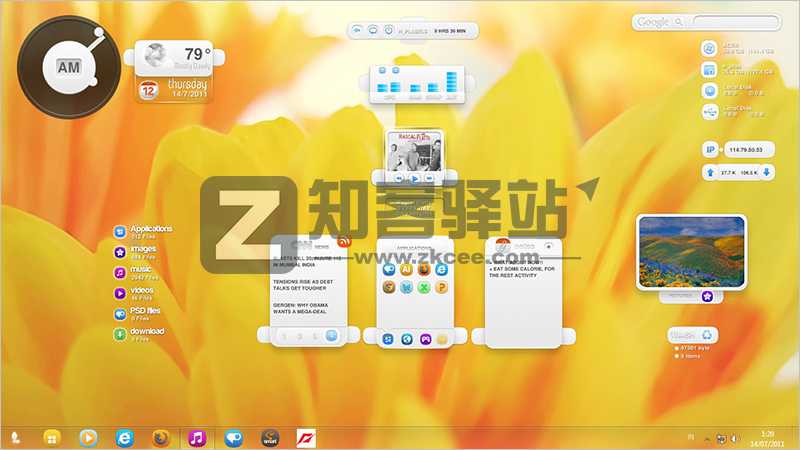This screenshot has height=450, width=800.
Task: Click the second small icon in system monitor widget
Action: [x=395, y=70]
